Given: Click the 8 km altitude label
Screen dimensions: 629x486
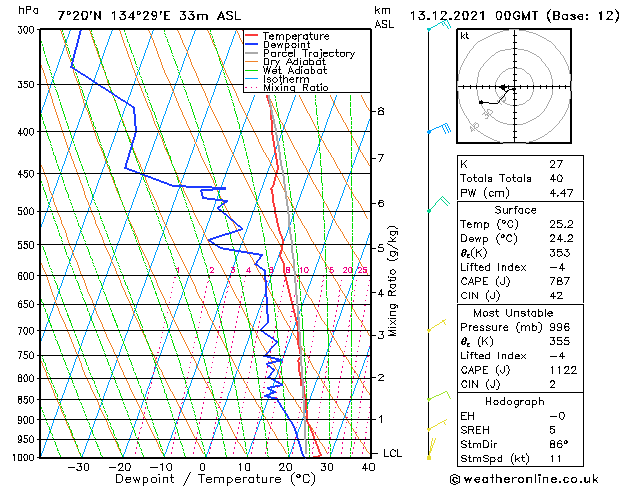Looking at the screenshot, I should (381, 111).
